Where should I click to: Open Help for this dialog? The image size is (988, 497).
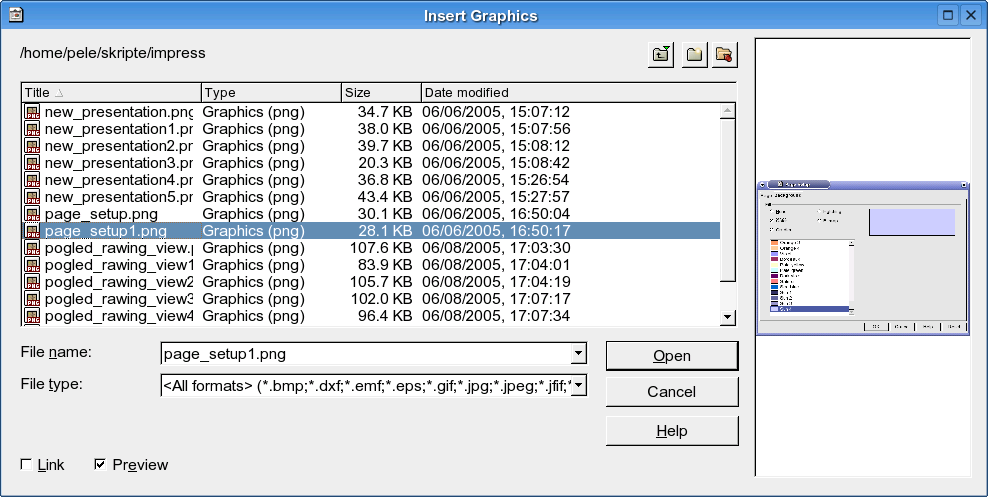pos(672,431)
